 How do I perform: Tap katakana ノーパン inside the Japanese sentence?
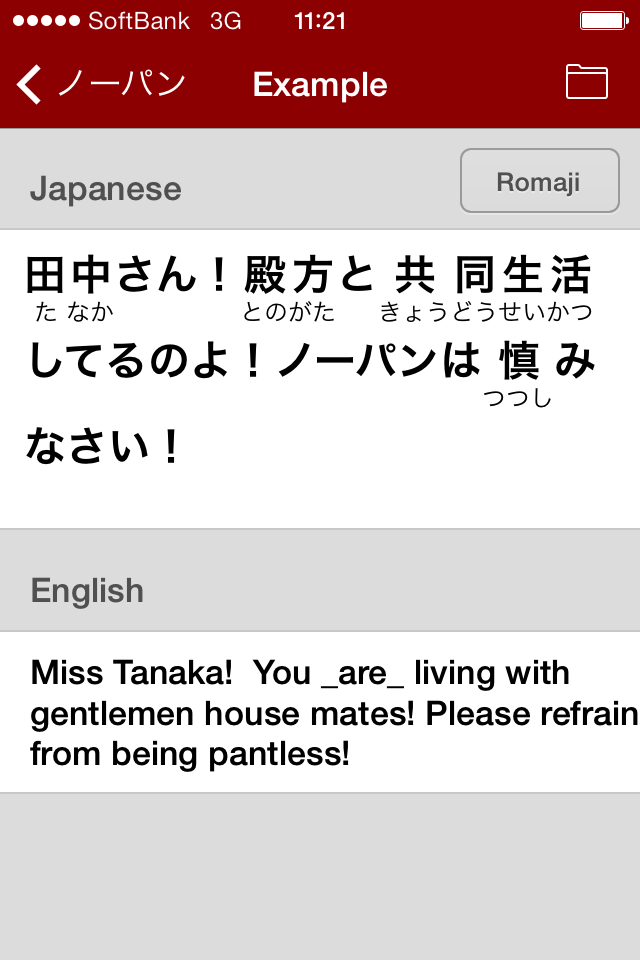pyautogui.click(x=360, y=361)
